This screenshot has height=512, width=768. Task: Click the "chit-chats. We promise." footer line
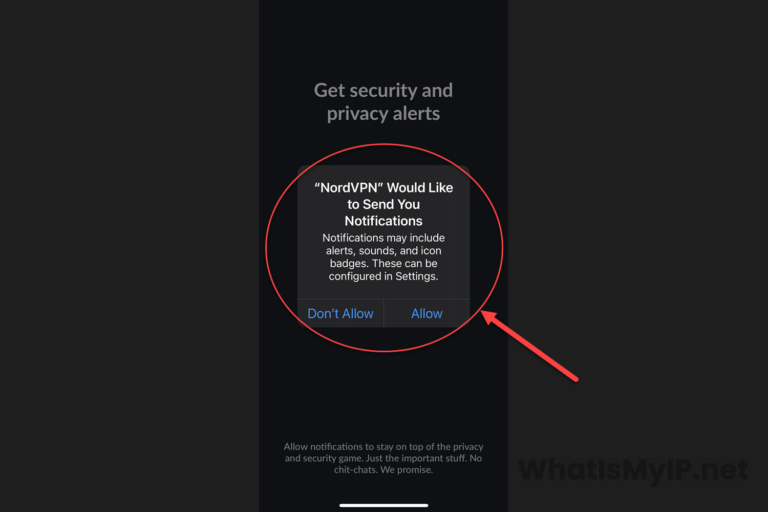pos(384,470)
